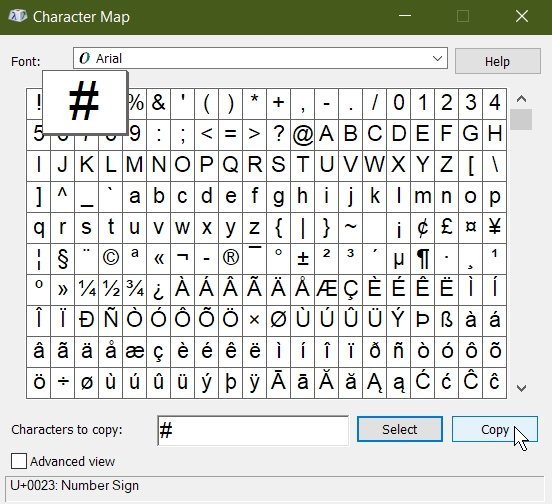
Task: Select the one-half ½ fraction character
Action: [x=111, y=290]
